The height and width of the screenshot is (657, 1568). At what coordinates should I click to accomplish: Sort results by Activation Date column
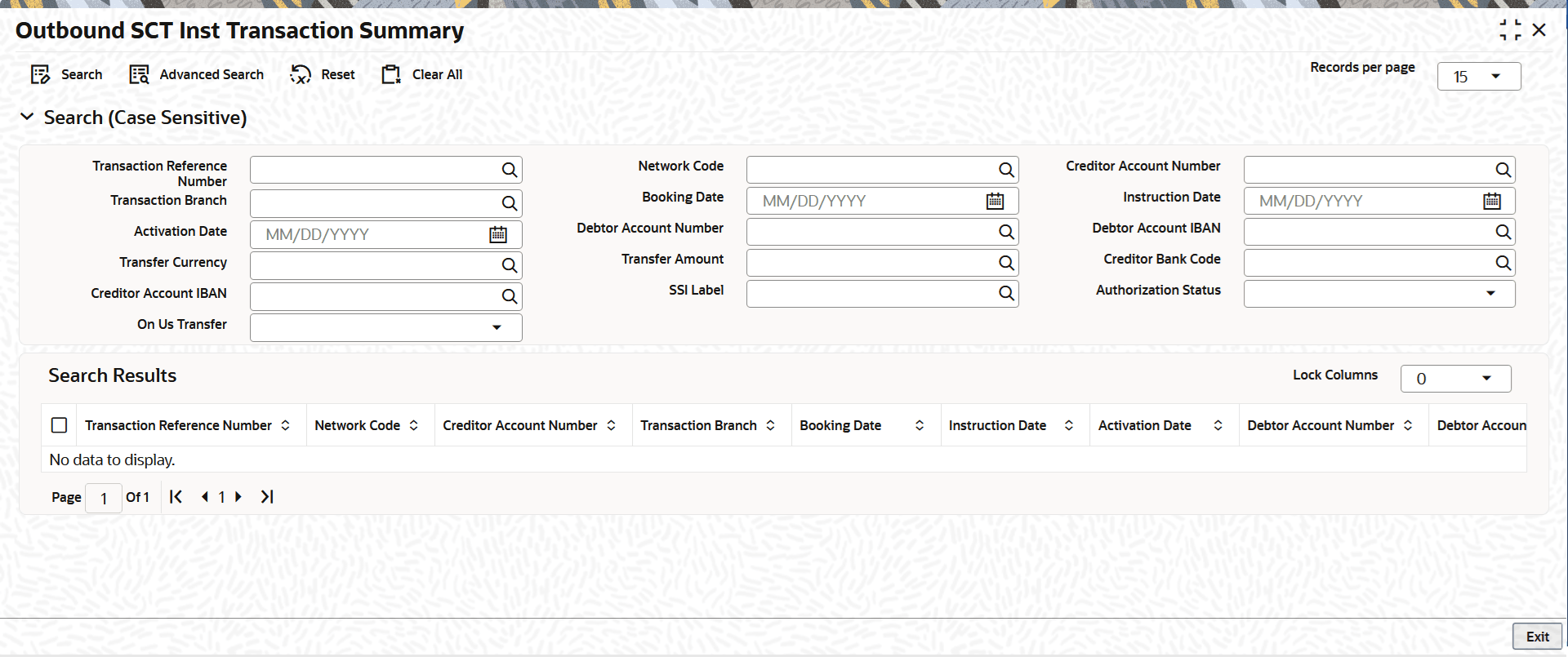[x=1218, y=425]
